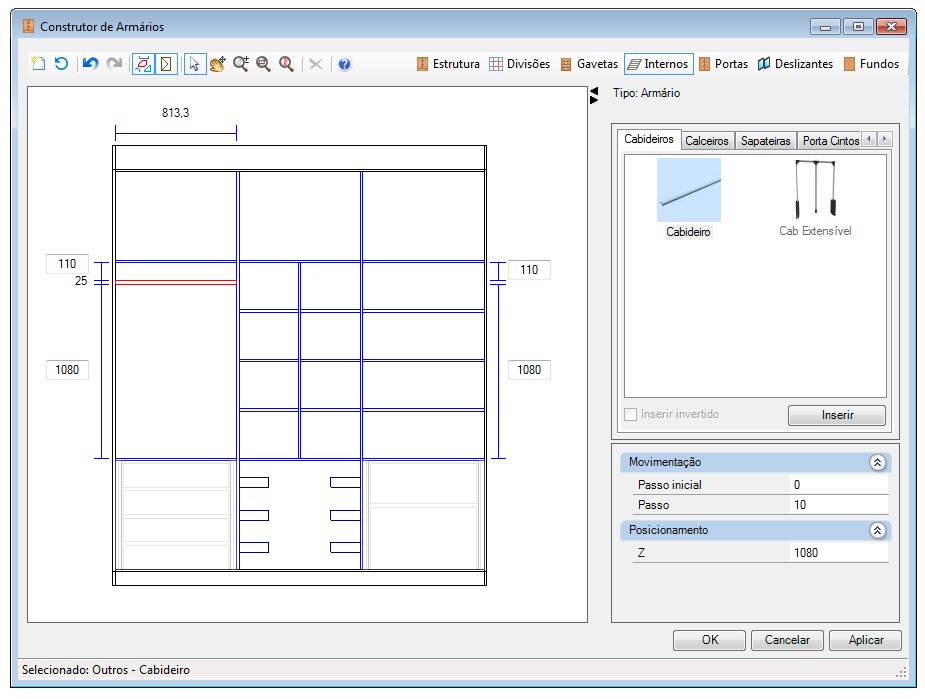Open the Deslizantes section
The image size is (925, 699).
coord(795,64)
